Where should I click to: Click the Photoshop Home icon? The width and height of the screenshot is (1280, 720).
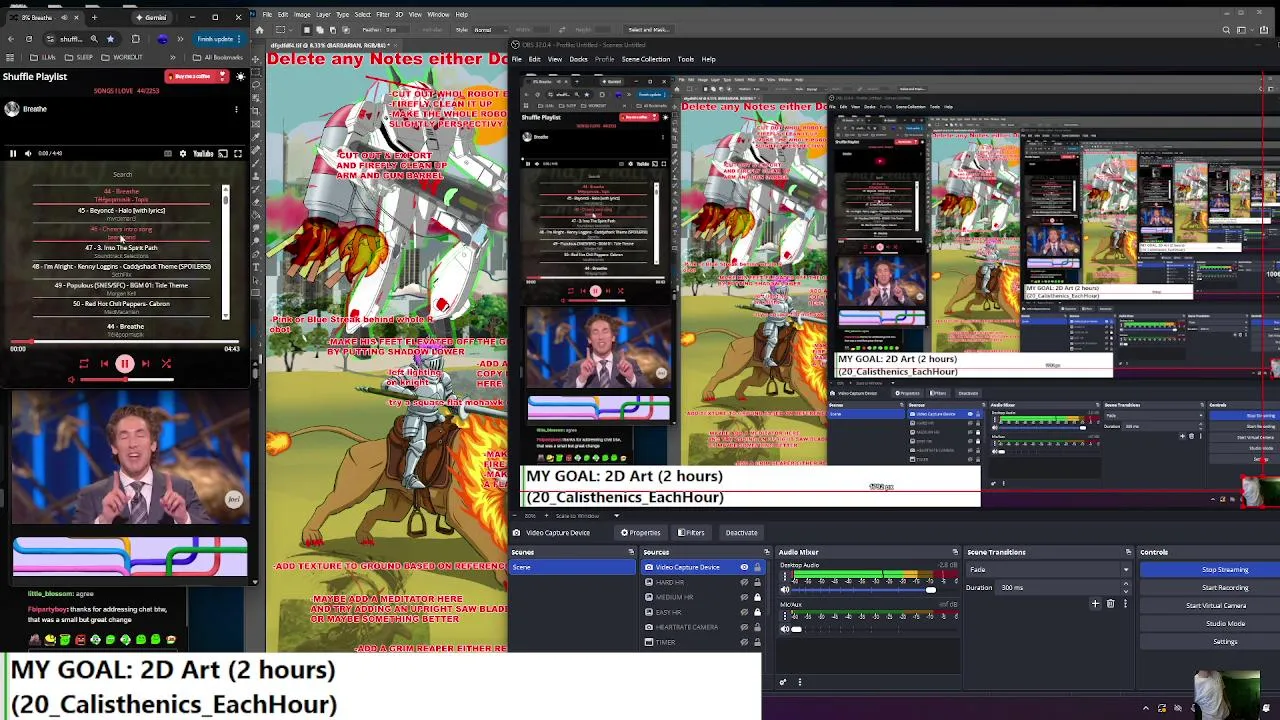point(259,30)
